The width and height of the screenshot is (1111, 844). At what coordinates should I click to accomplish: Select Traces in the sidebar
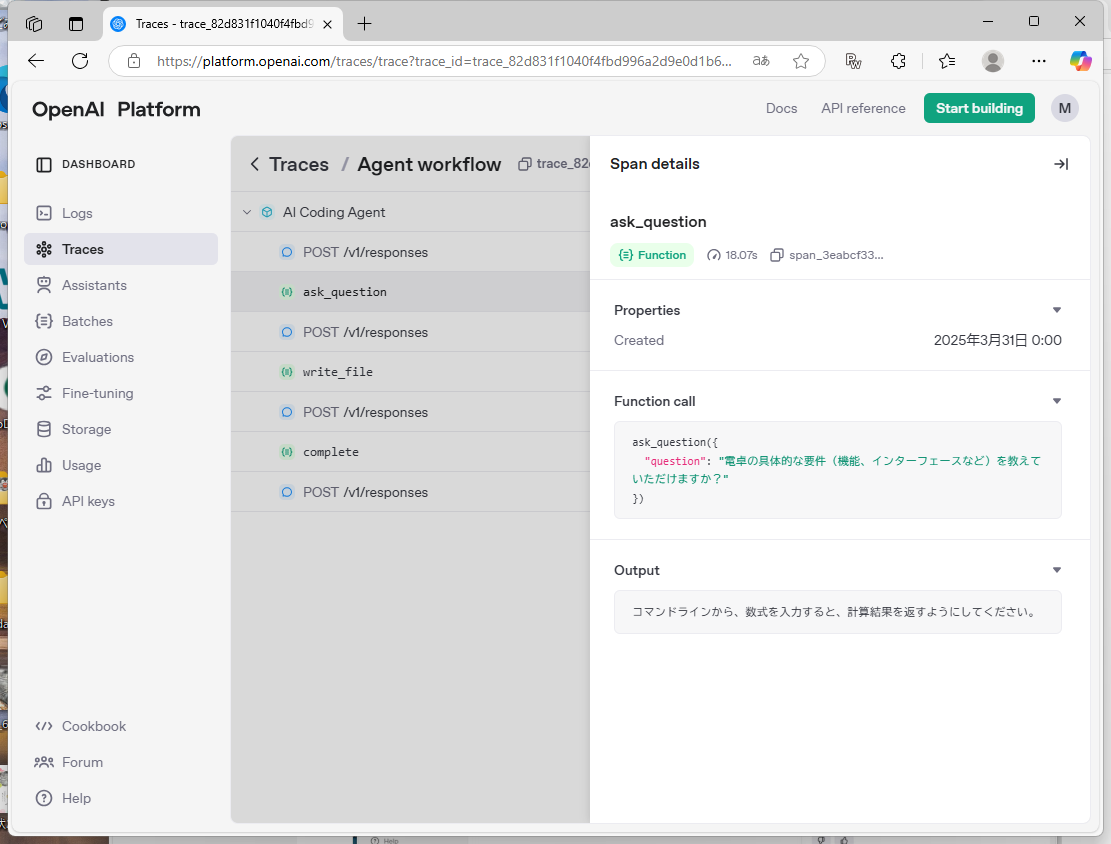[120, 249]
